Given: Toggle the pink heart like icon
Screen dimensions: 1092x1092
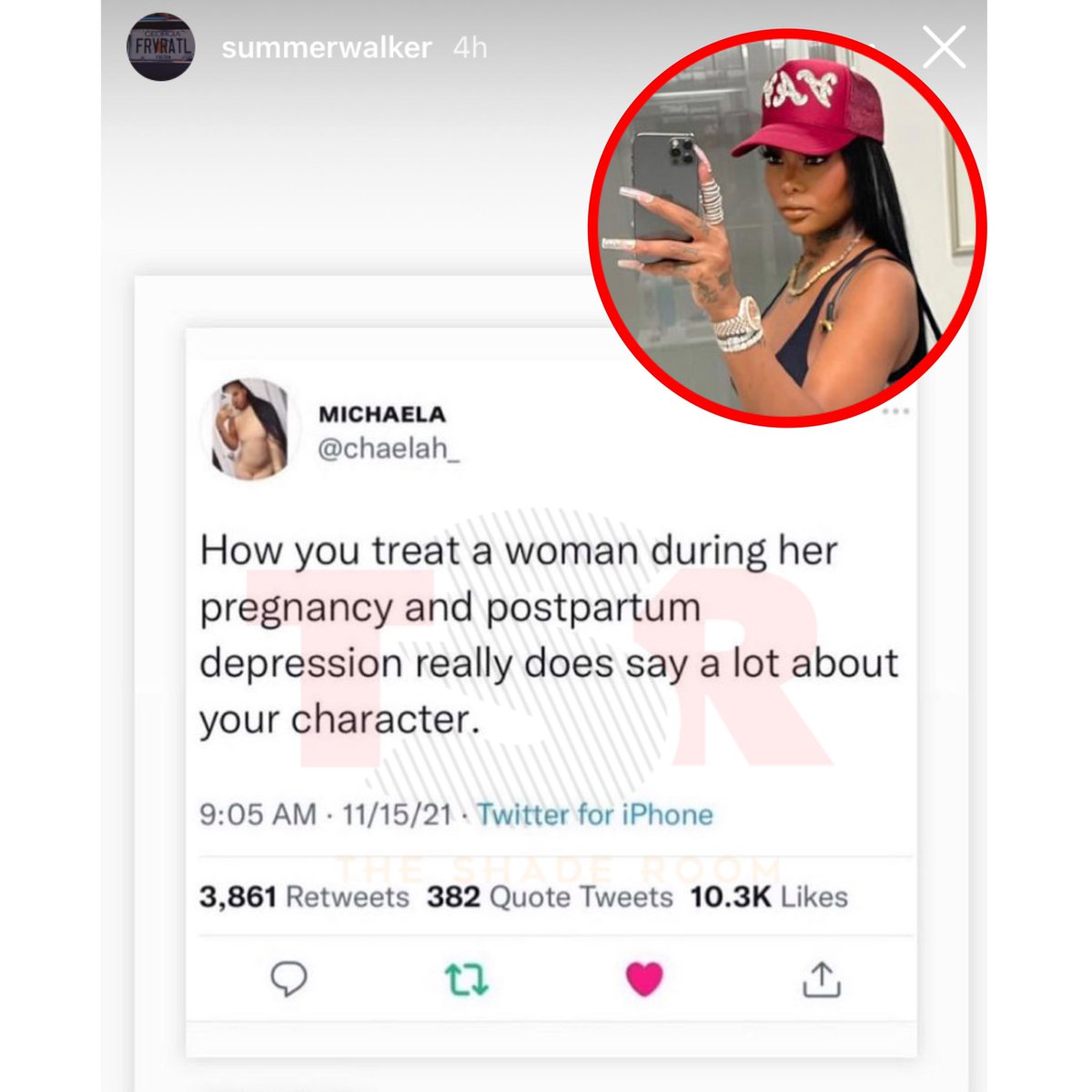Looking at the screenshot, I should point(644,979).
